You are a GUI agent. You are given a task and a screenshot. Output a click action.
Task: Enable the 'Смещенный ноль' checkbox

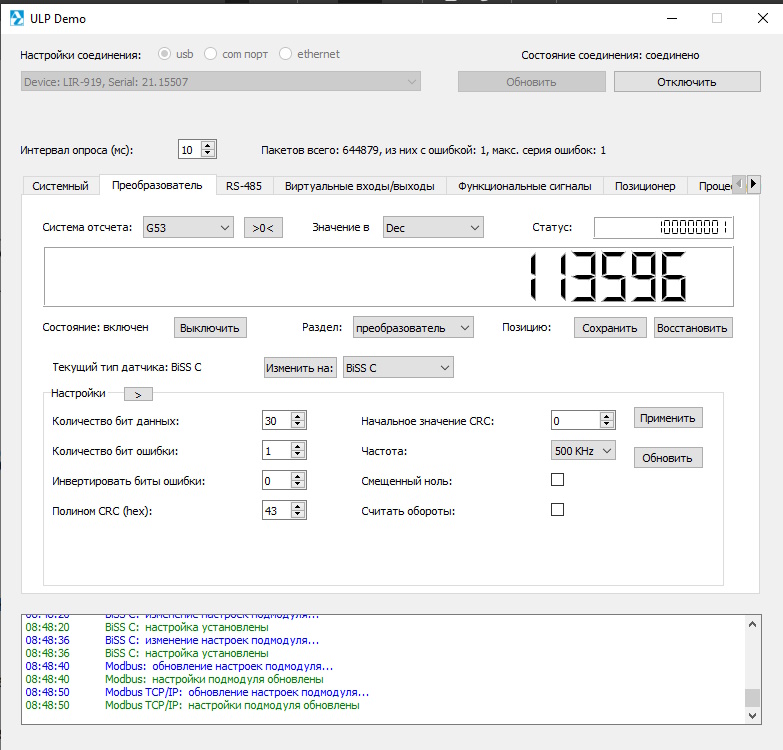click(x=558, y=480)
